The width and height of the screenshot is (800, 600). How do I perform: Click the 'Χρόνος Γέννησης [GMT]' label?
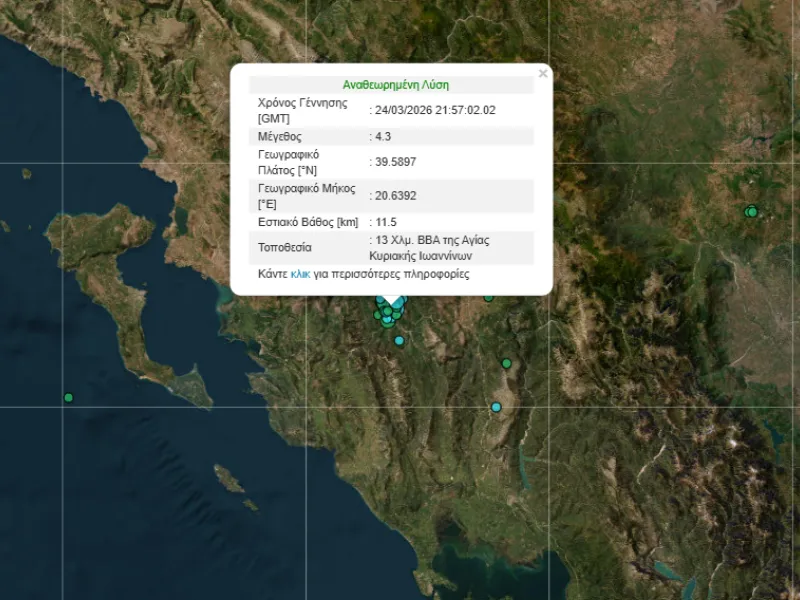[x=302, y=110]
